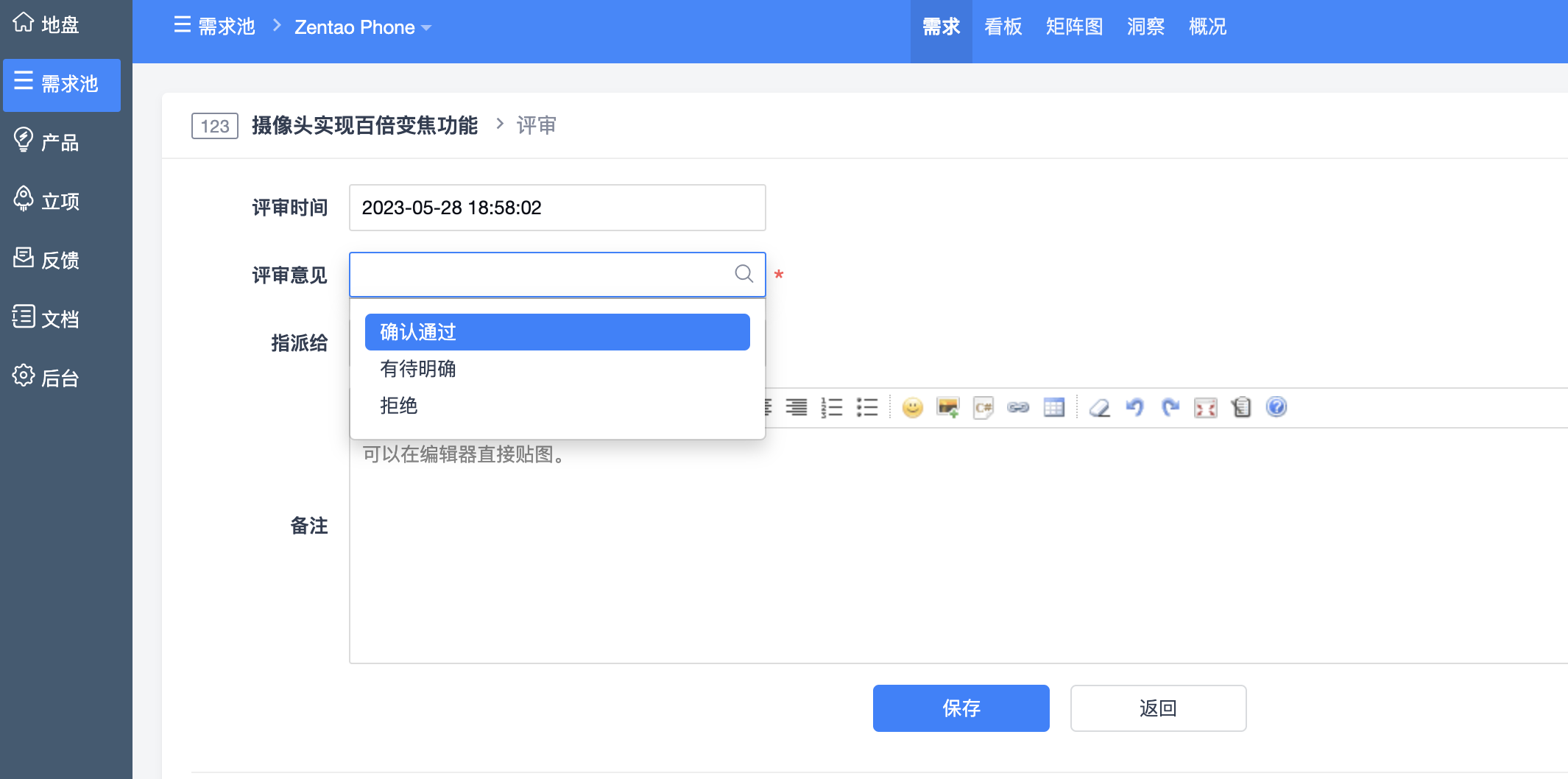Click the 评审时间 date input field
The image size is (1568, 779).
click(x=557, y=208)
